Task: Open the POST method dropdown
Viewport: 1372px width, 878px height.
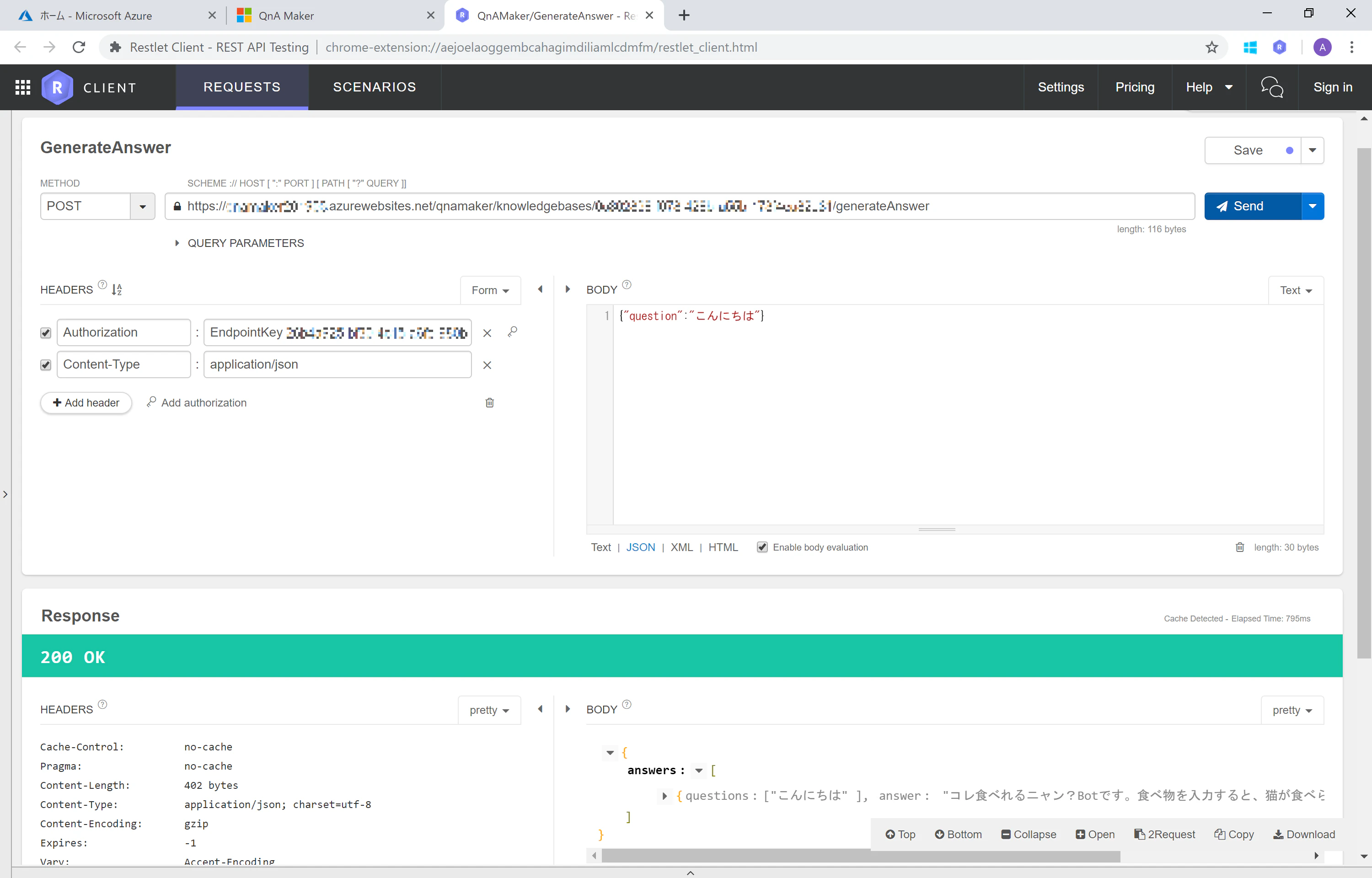Action: [143, 206]
